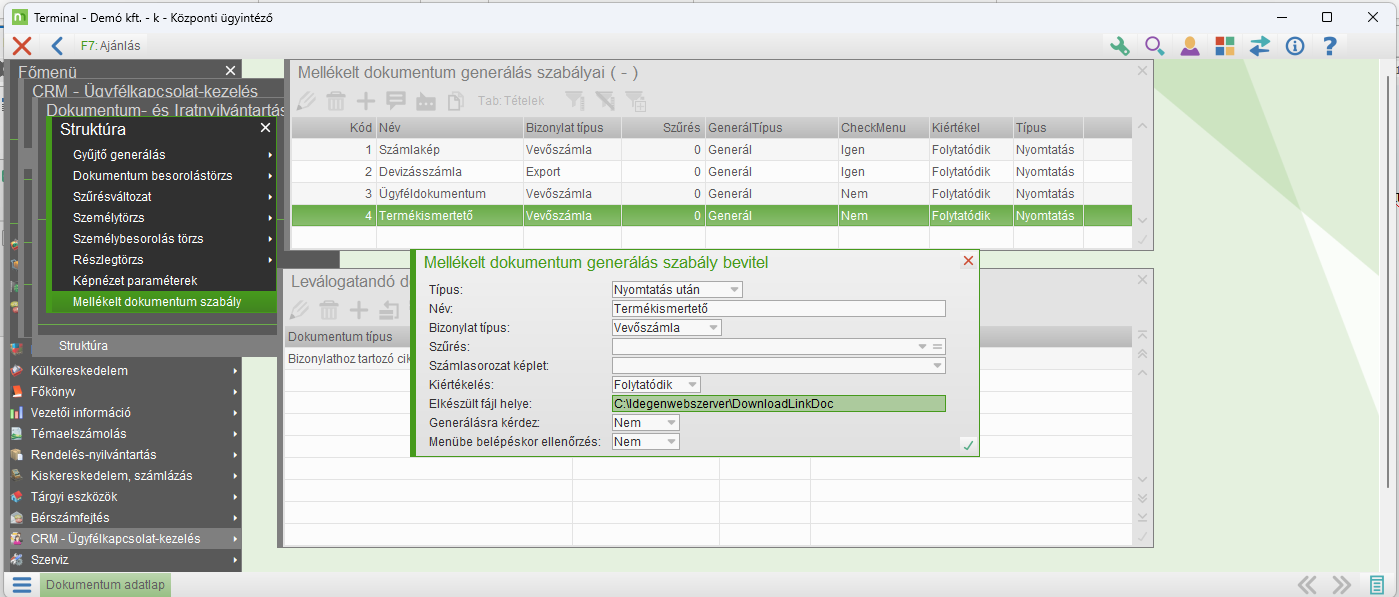Open the green wrench settings icon
The width and height of the screenshot is (1399, 597).
(1120, 46)
